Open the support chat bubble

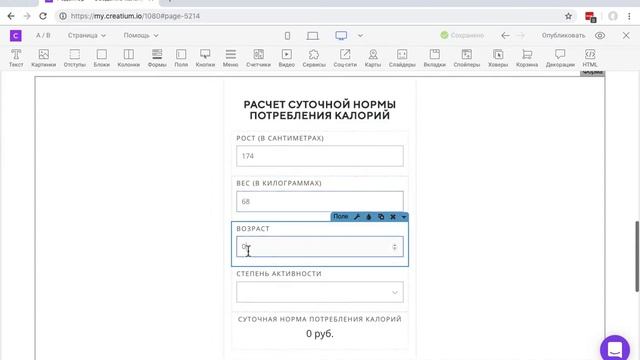click(615, 349)
